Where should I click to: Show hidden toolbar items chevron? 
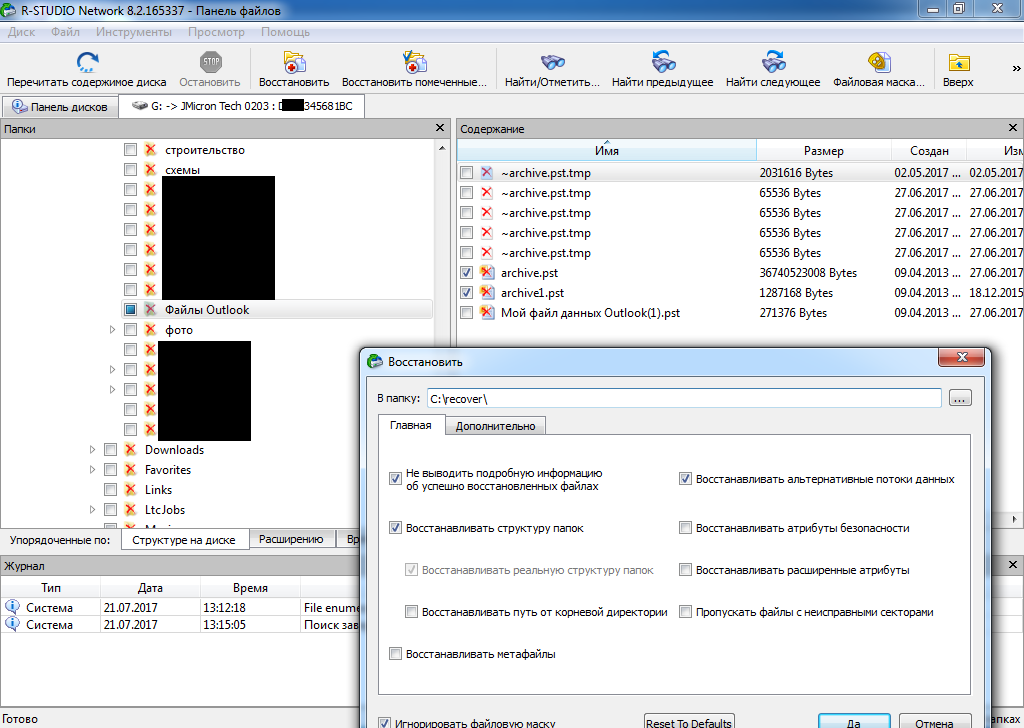1016,68
